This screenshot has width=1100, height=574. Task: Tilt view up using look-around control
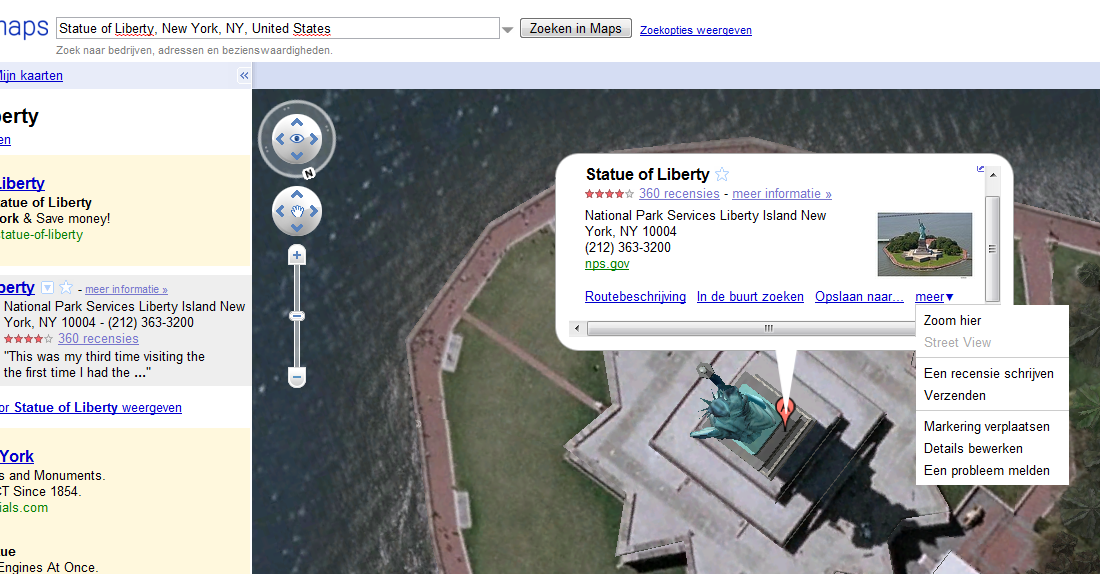tap(297, 122)
